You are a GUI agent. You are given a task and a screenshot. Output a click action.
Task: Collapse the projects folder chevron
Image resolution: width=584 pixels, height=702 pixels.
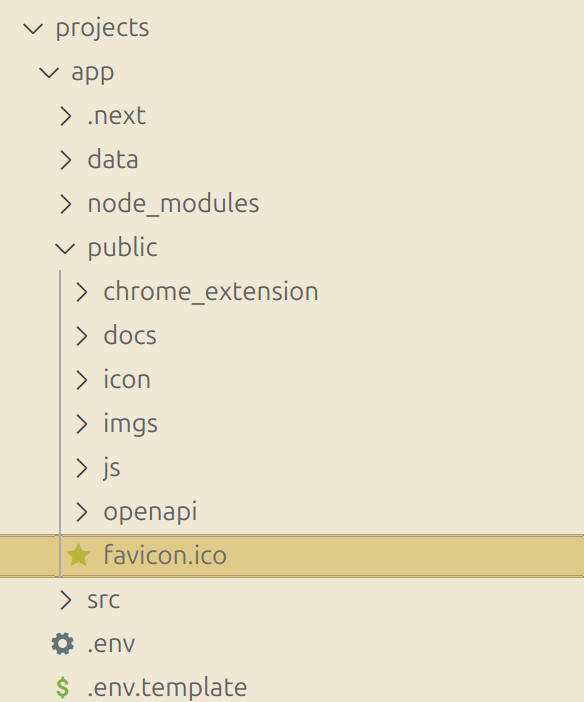[33, 29]
